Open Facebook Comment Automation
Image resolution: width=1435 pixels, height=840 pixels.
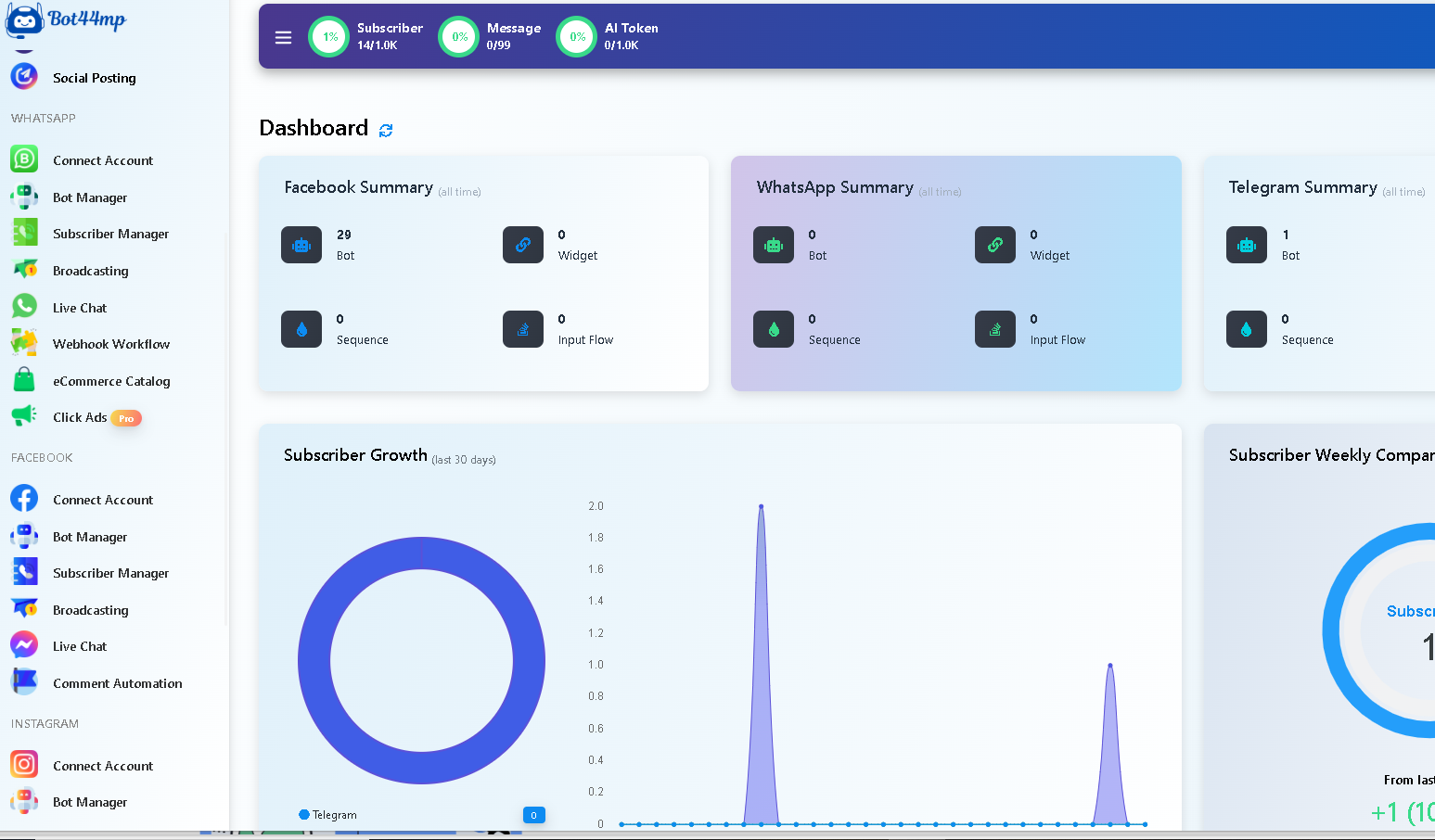click(x=117, y=683)
